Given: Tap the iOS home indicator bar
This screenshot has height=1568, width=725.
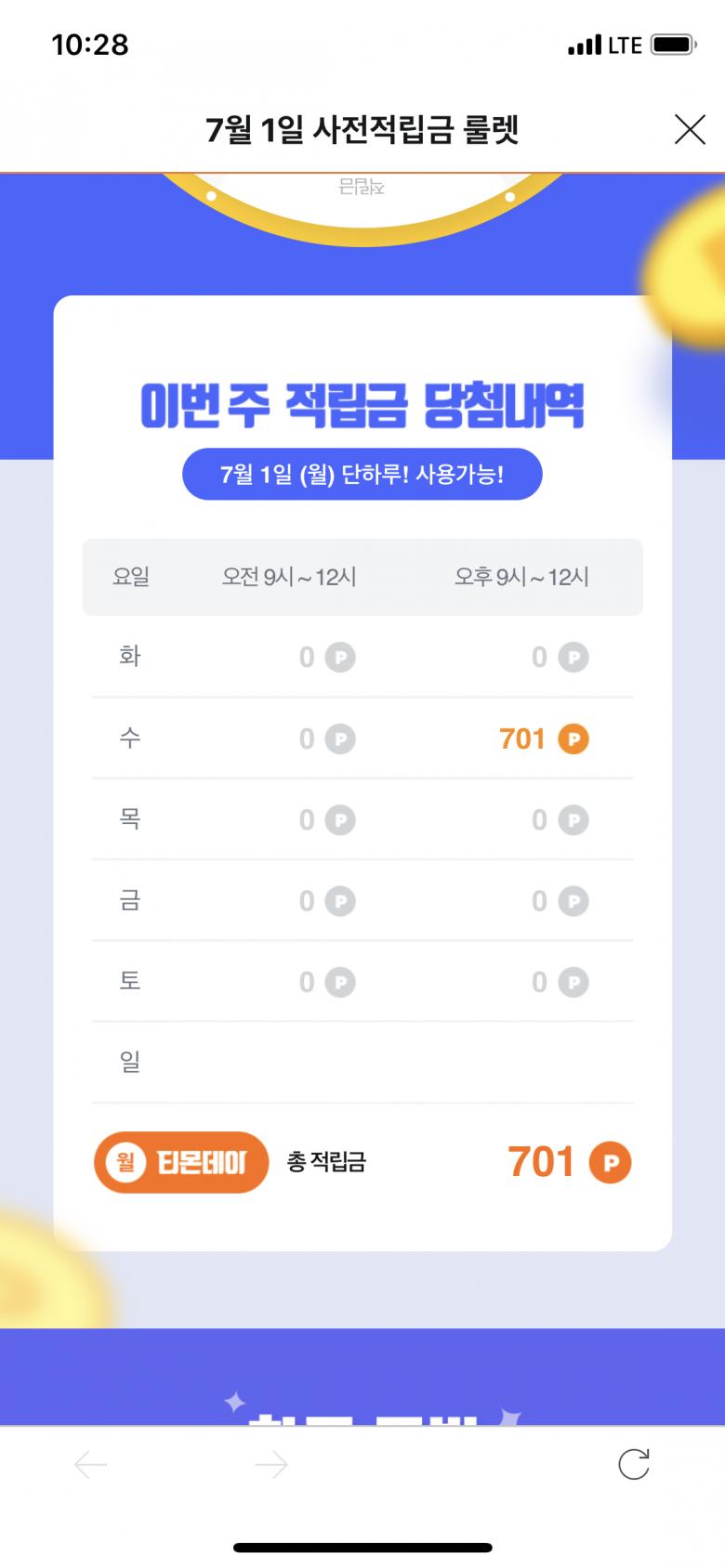Looking at the screenshot, I should click(x=362, y=1548).
